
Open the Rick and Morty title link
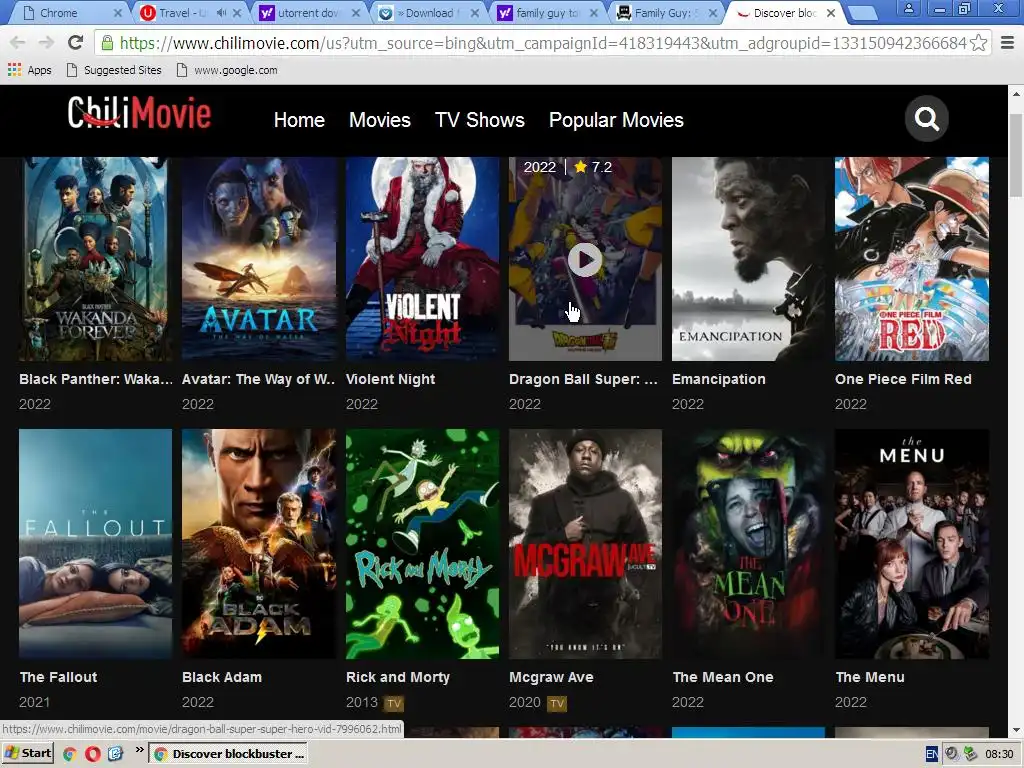pos(398,677)
